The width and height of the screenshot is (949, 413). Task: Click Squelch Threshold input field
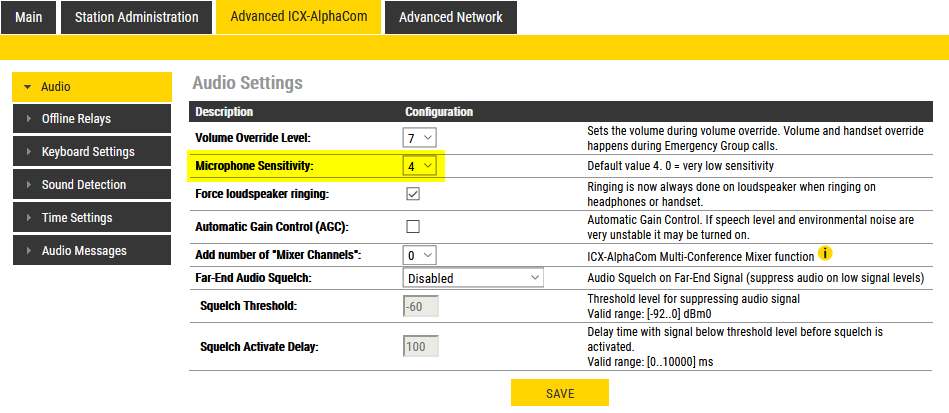[x=421, y=306]
